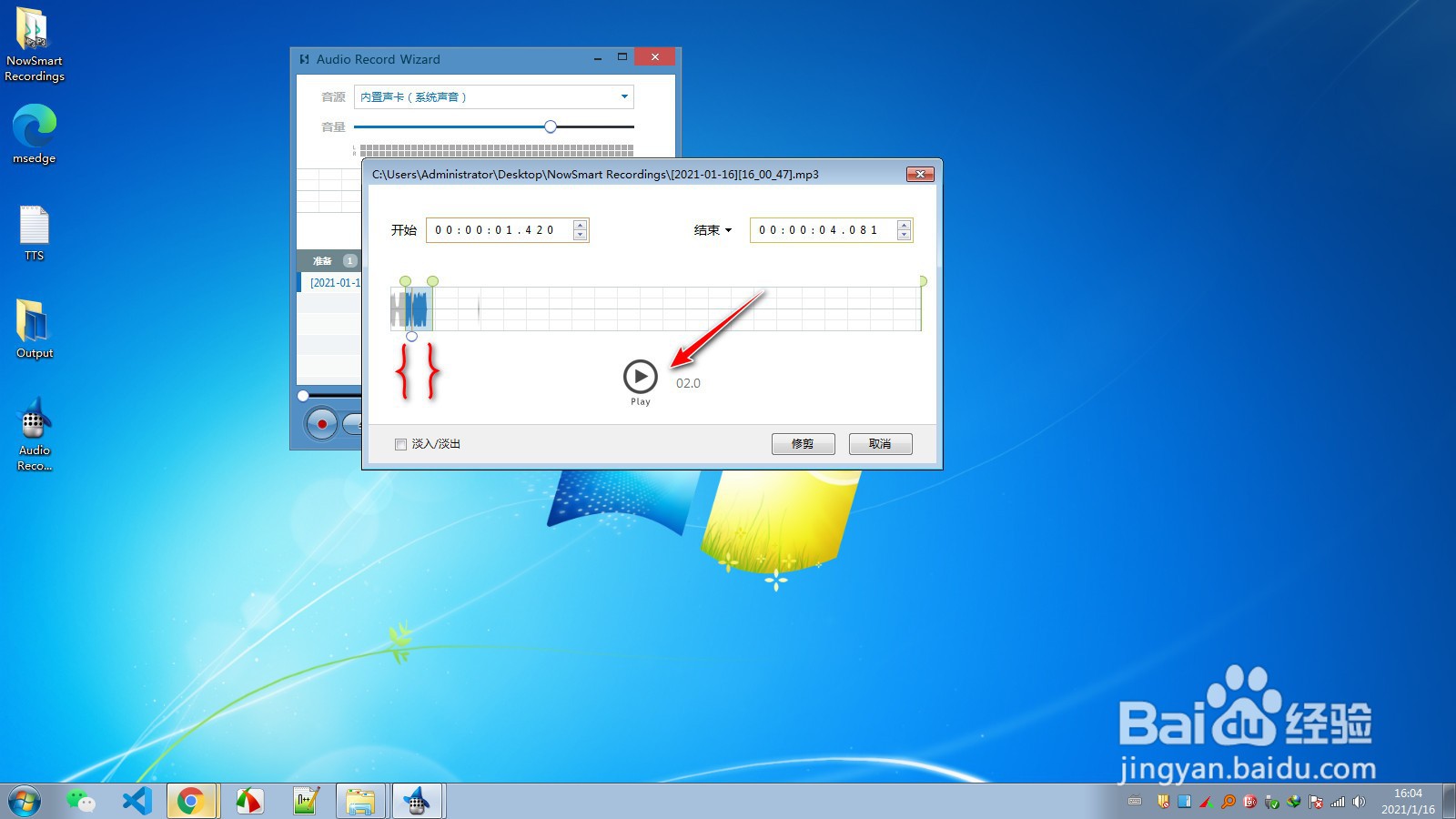
Task: Click the Show Desktop strip at taskbar end
Action: click(1449, 801)
